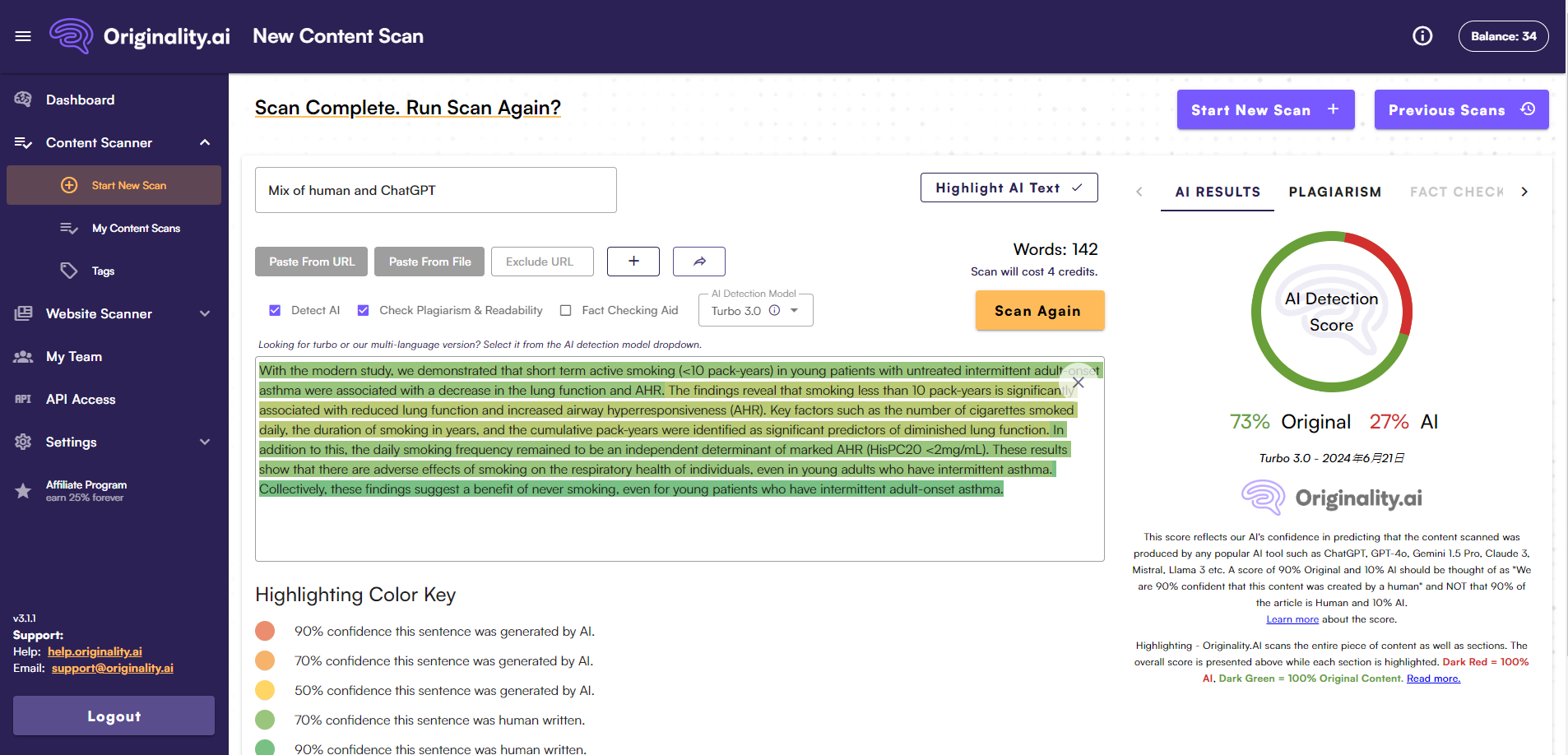Enable the Fact Checking Aid checkbox

(566, 310)
